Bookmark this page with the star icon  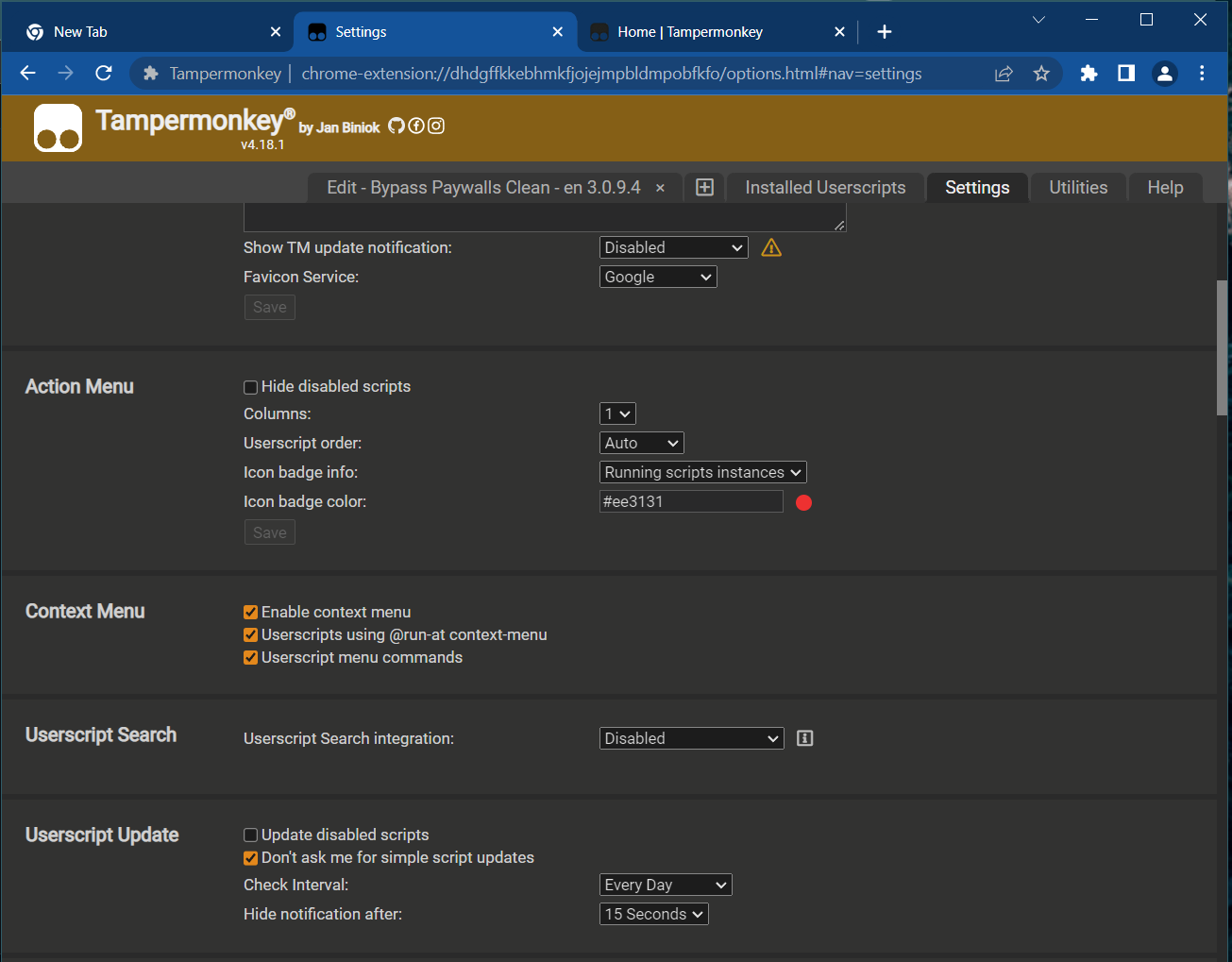pos(1041,73)
